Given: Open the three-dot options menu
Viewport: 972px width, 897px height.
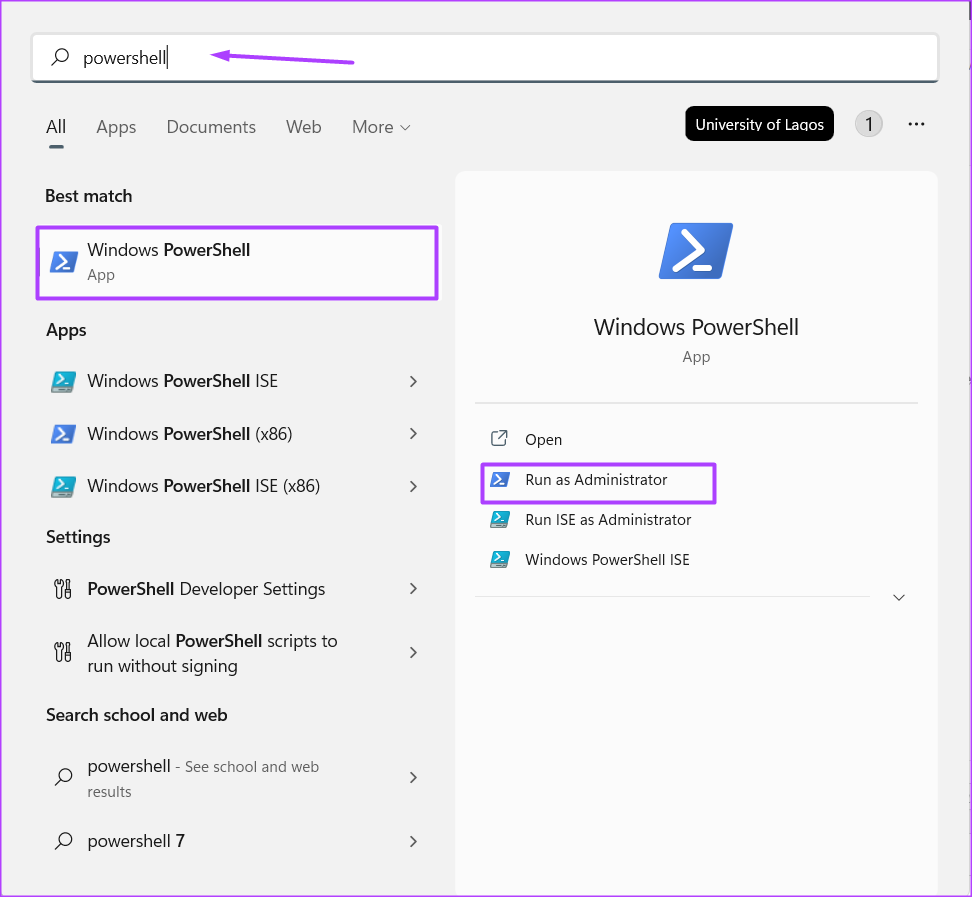Looking at the screenshot, I should click(x=916, y=124).
